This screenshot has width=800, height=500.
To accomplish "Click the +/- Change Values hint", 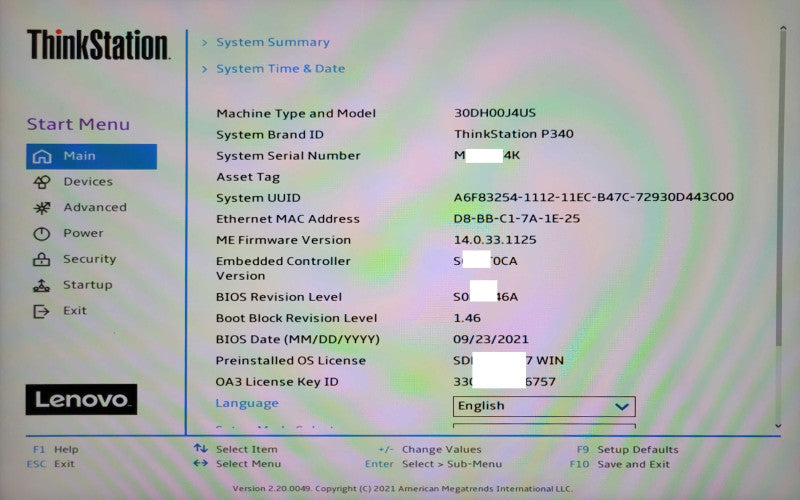I will pyautogui.click(x=430, y=449).
